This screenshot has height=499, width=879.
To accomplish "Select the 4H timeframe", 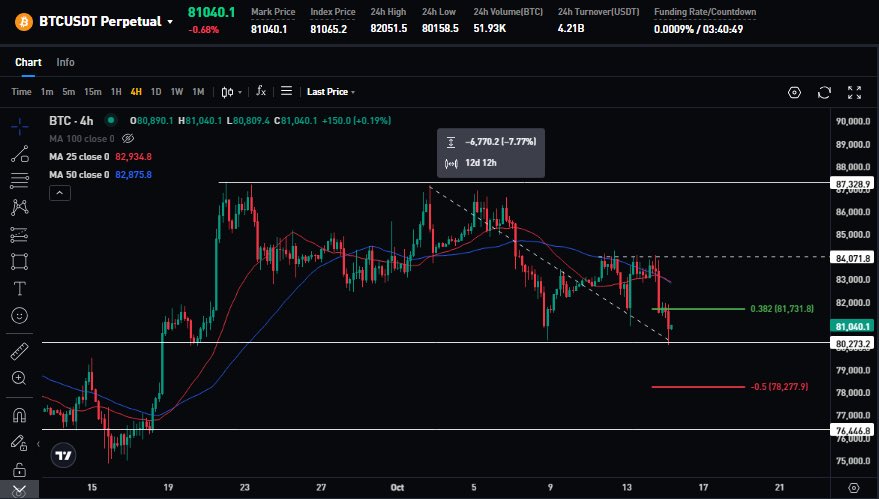I will (x=136, y=91).
